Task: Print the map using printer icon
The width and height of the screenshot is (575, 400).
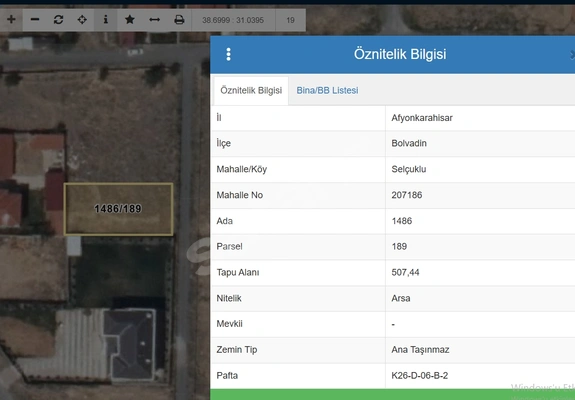Action: pyautogui.click(x=179, y=20)
